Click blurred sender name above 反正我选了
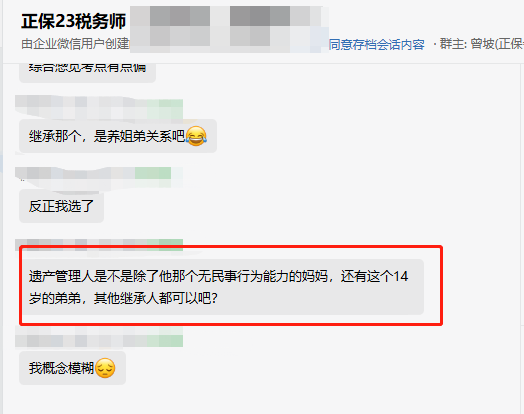This screenshot has width=524, height=414. coord(99,178)
